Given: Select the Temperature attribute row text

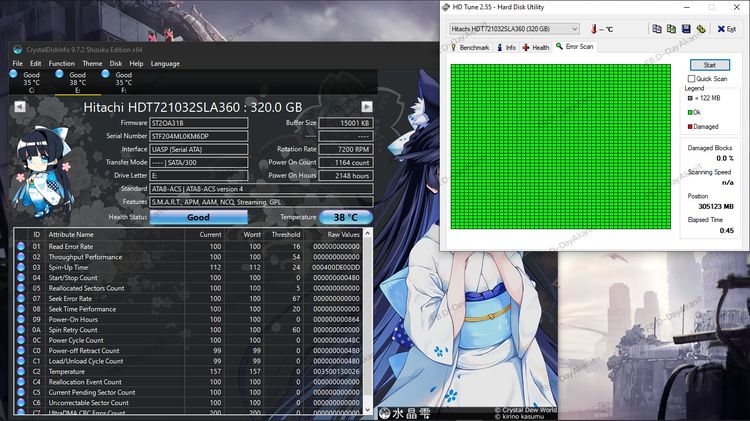Looking at the screenshot, I should tap(66, 372).
